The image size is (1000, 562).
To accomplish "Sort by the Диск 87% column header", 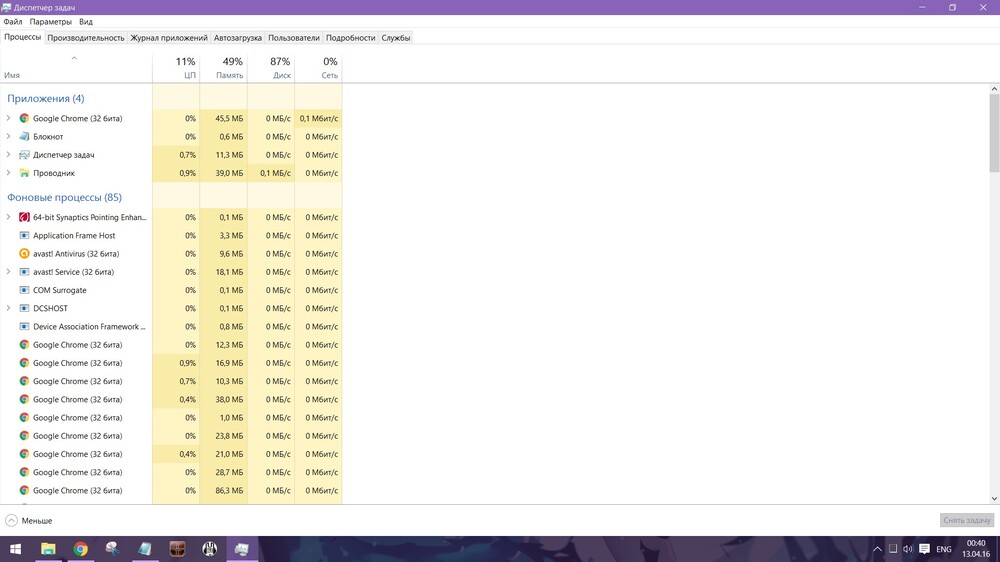I will 270,68.
